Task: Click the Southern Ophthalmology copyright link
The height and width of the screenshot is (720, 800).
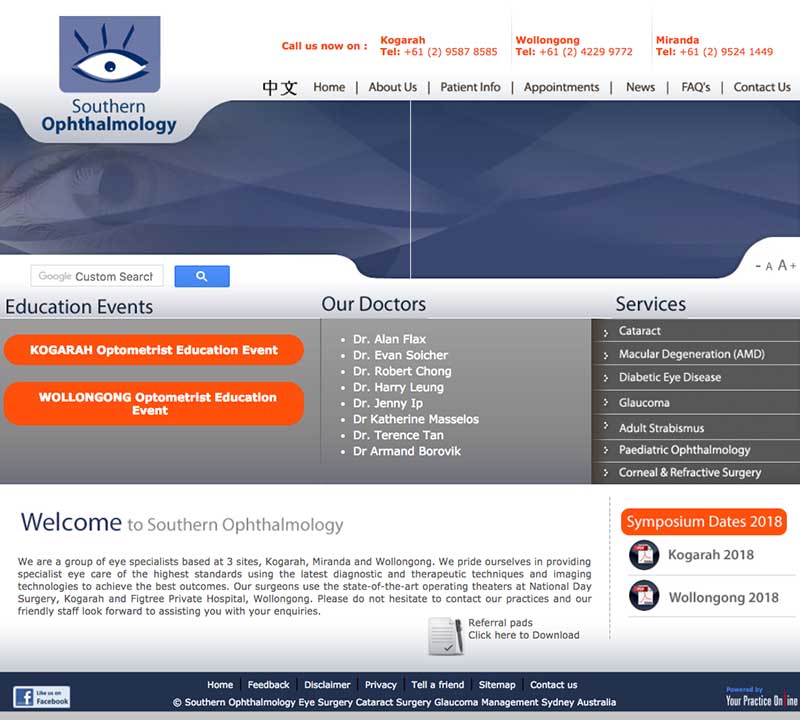Action: pyautogui.click(x=394, y=703)
